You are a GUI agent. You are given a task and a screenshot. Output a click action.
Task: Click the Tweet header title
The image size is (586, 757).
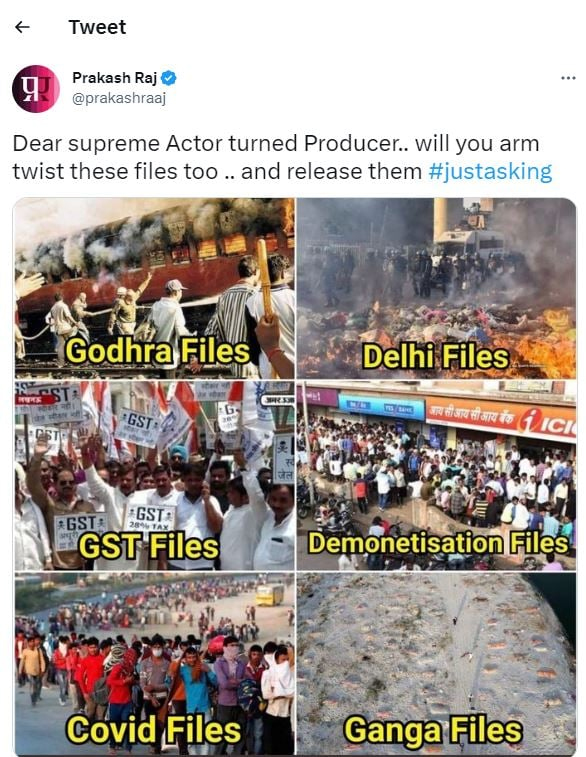click(x=97, y=27)
